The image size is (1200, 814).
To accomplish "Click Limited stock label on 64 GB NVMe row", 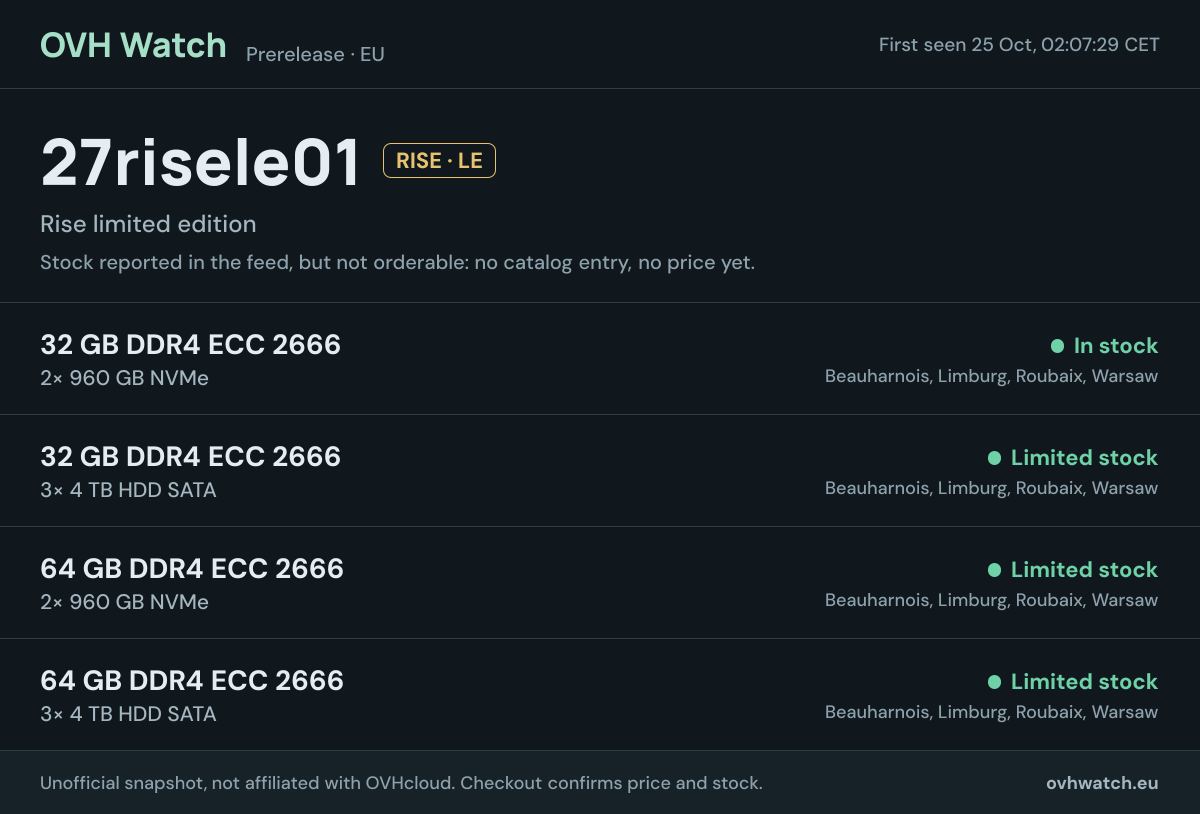I will coord(1084,570).
